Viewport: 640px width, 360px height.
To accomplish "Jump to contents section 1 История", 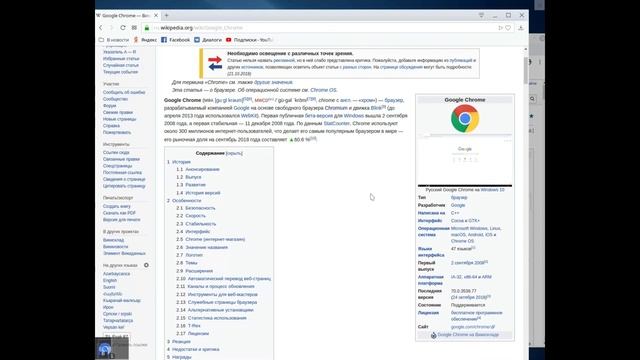I will tap(178, 162).
